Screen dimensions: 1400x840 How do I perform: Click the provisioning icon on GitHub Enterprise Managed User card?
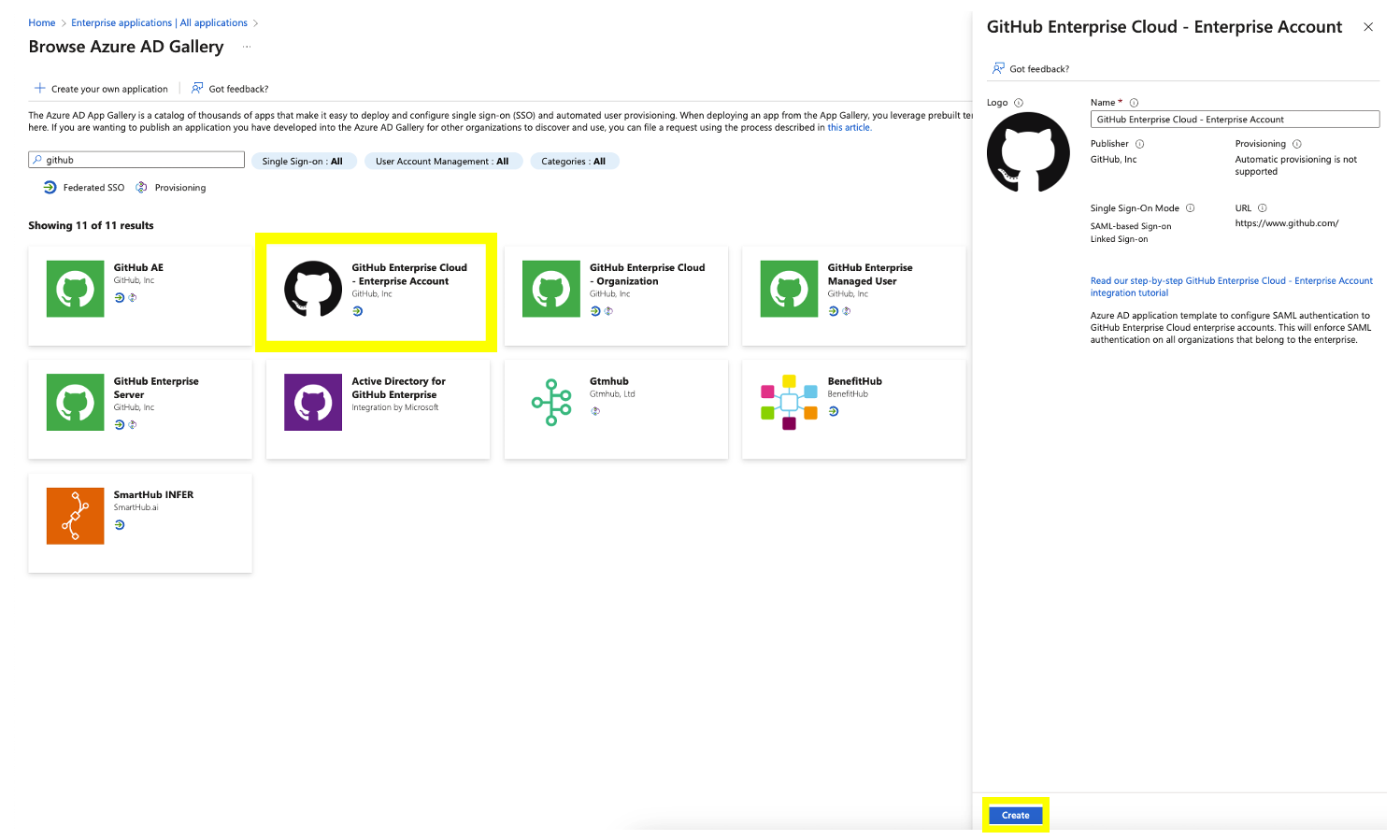847,311
